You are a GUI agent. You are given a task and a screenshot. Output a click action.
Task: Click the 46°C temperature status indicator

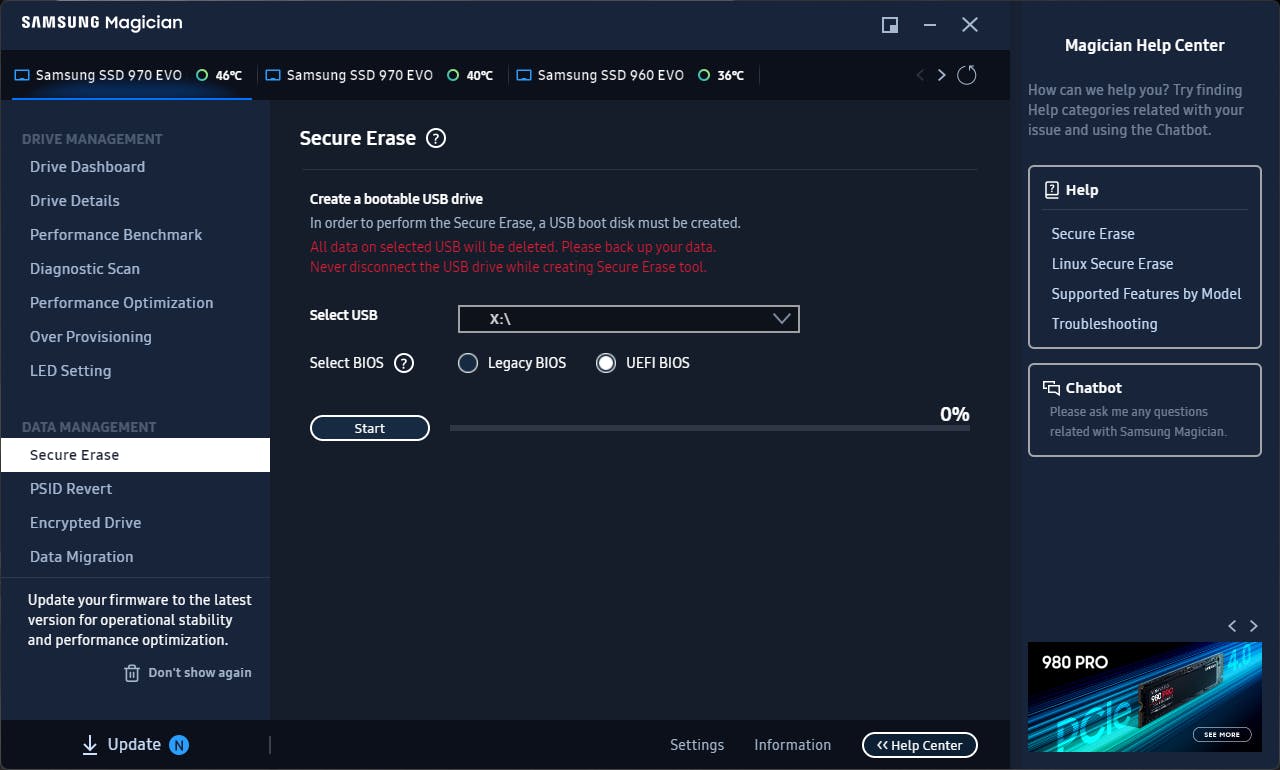coord(202,75)
